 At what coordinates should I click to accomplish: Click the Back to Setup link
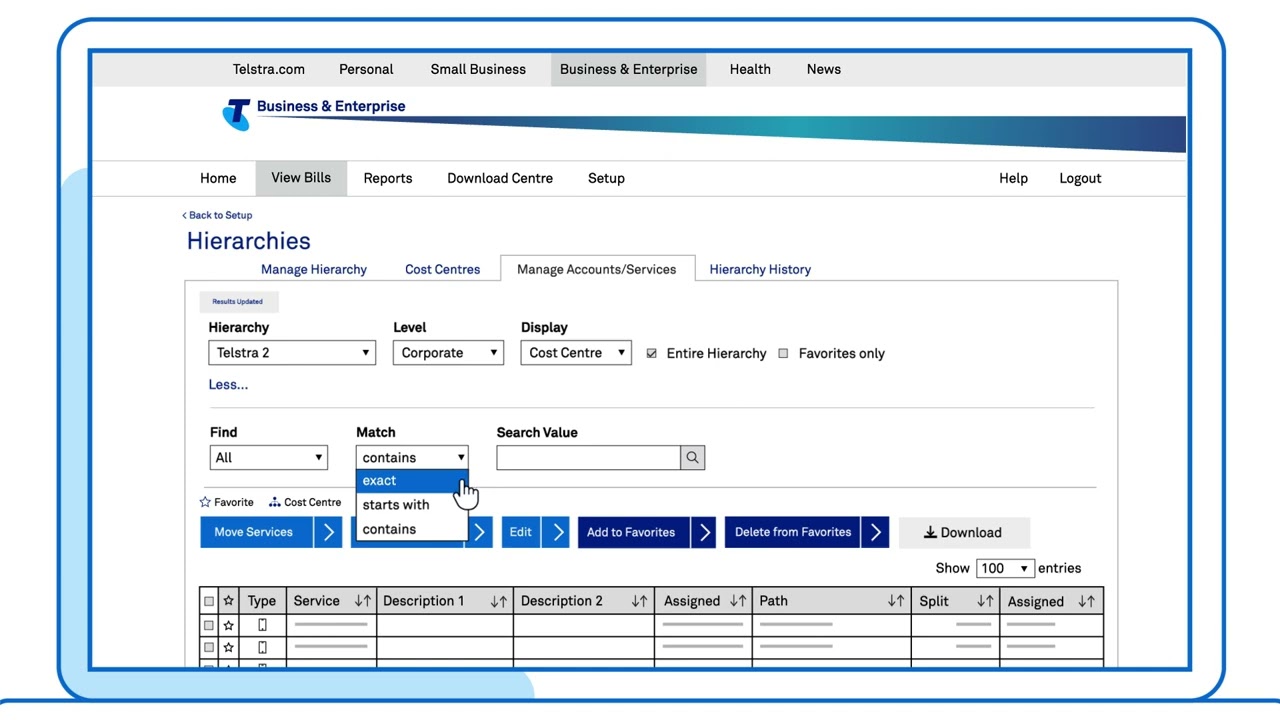coord(218,215)
